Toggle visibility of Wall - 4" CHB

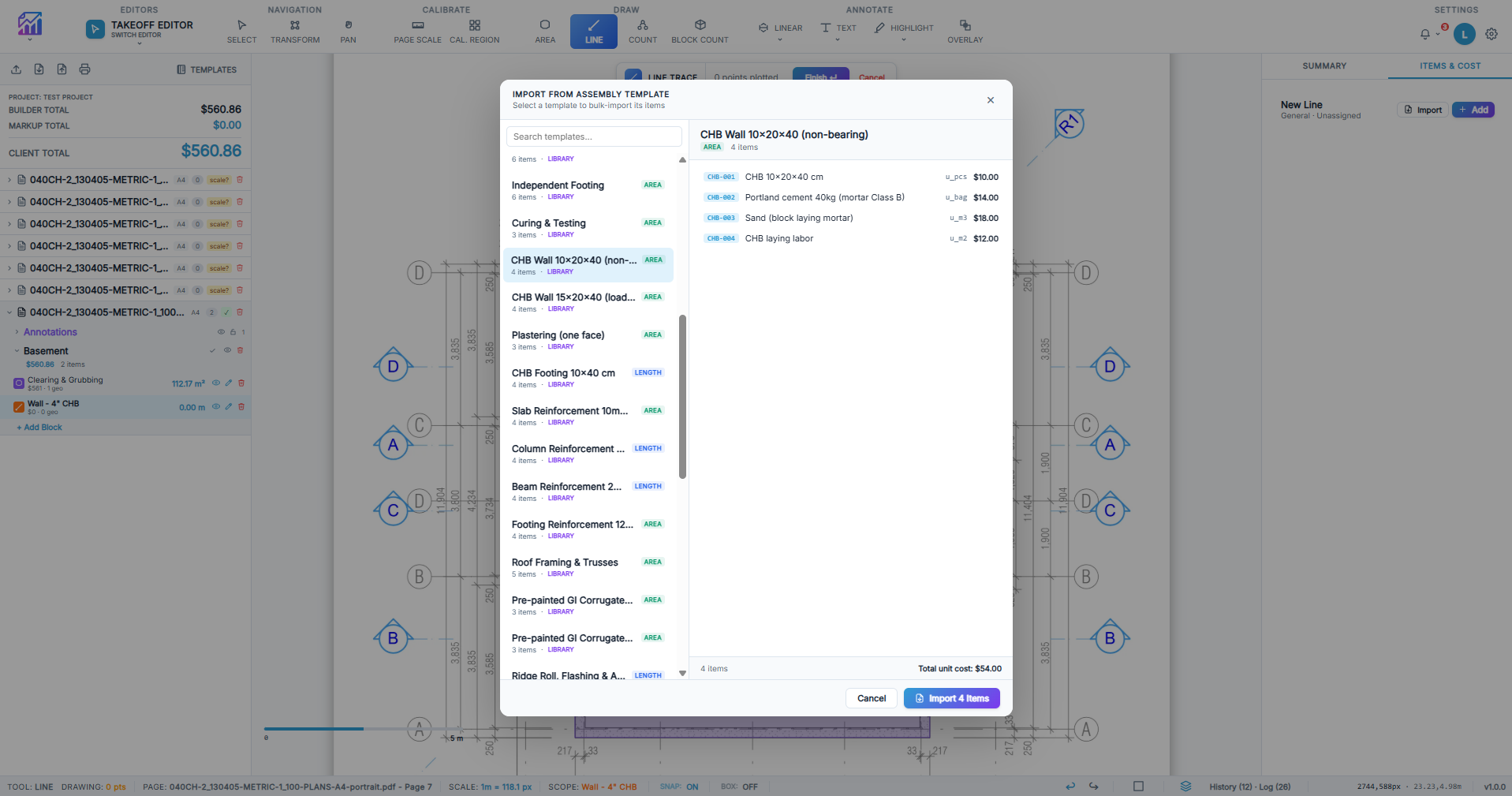click(x=216, y=407)
